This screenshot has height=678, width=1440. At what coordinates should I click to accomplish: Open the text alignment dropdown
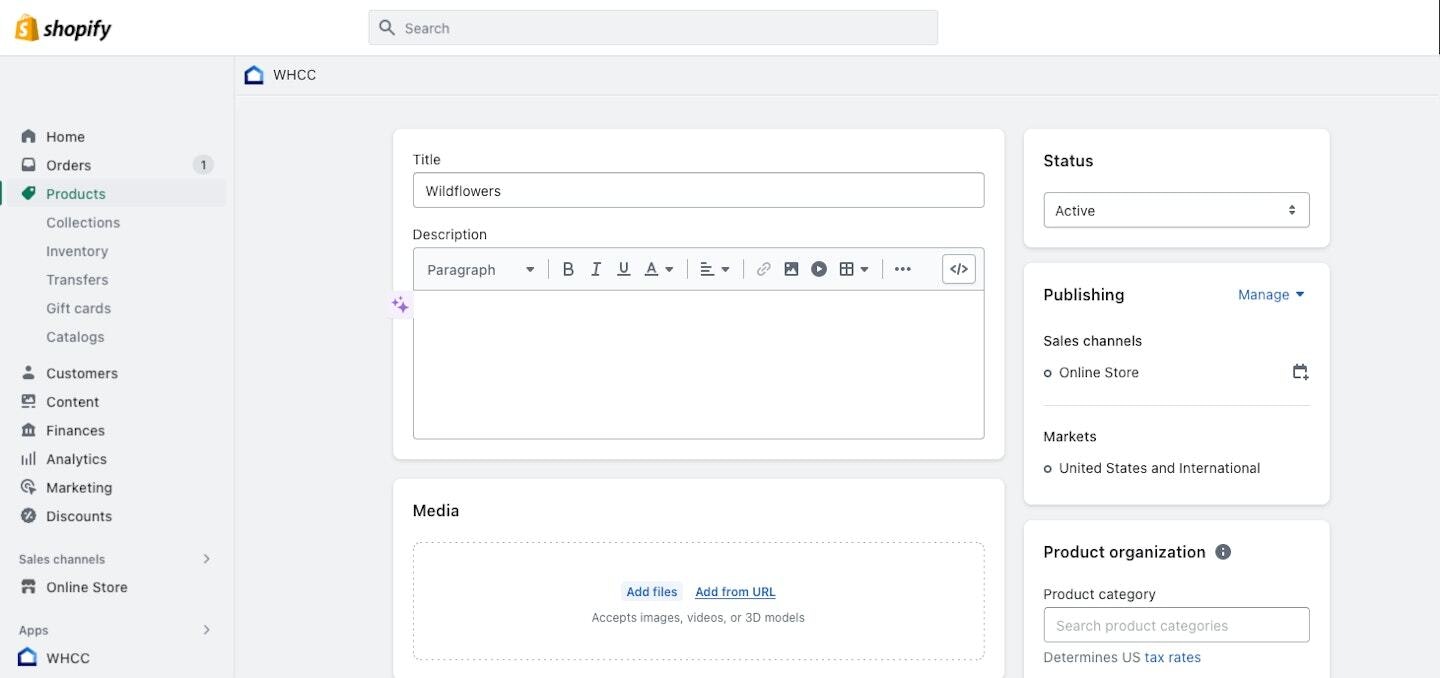[714, 268]
